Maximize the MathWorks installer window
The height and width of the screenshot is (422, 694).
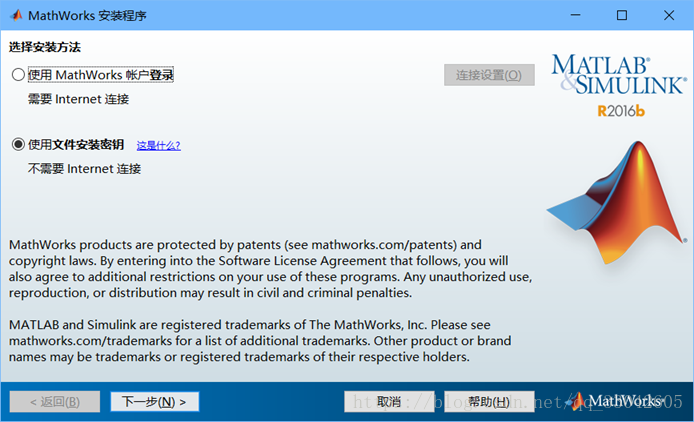pos(622,15)
